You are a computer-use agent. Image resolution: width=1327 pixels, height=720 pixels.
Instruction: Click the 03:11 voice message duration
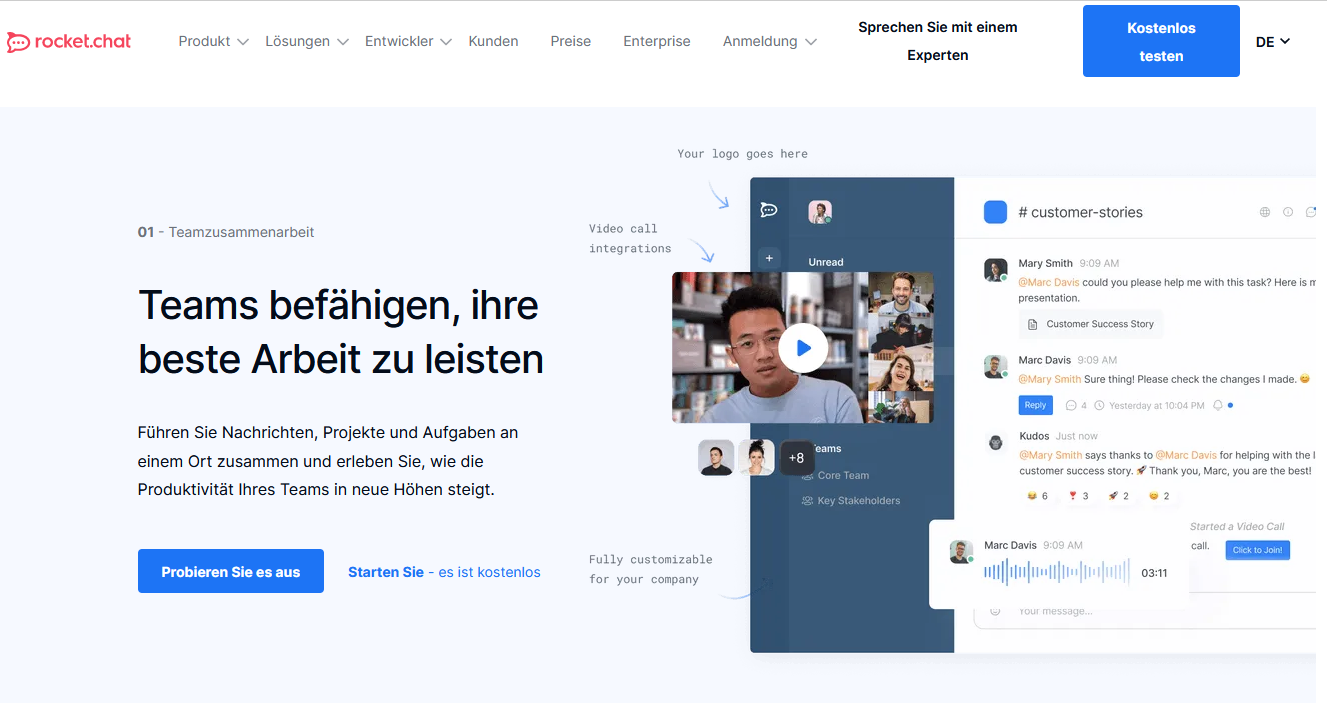pos(1154,573)
